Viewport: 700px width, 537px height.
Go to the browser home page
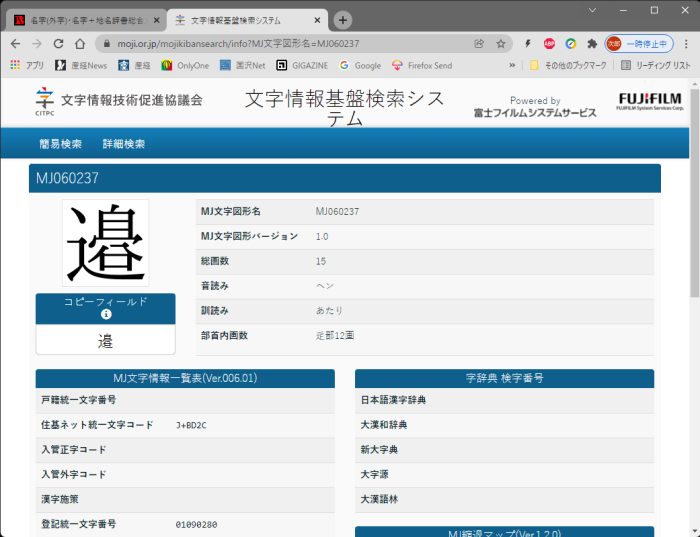(80, 44)
